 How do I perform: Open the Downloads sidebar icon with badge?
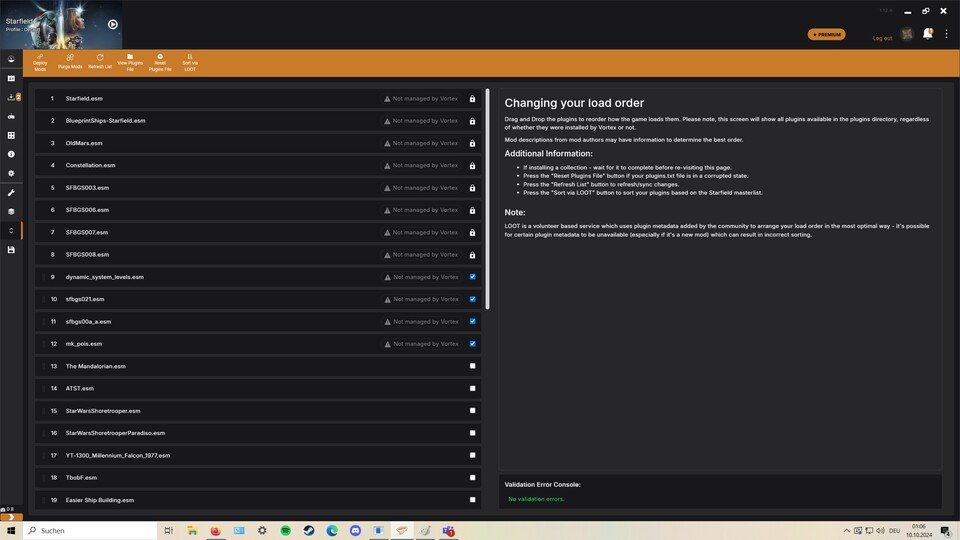[12, 97]
